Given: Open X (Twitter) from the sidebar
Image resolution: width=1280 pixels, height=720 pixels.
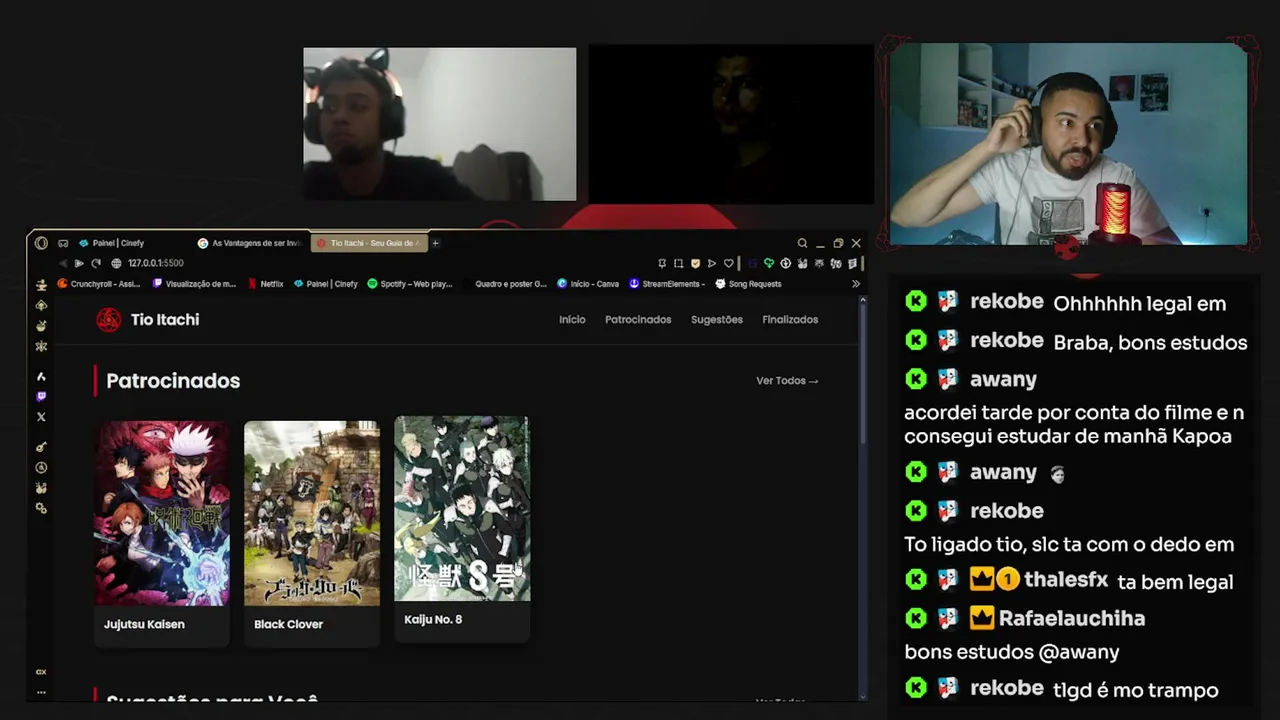Looking at the screenshot, I should click(x=41, y=417).
